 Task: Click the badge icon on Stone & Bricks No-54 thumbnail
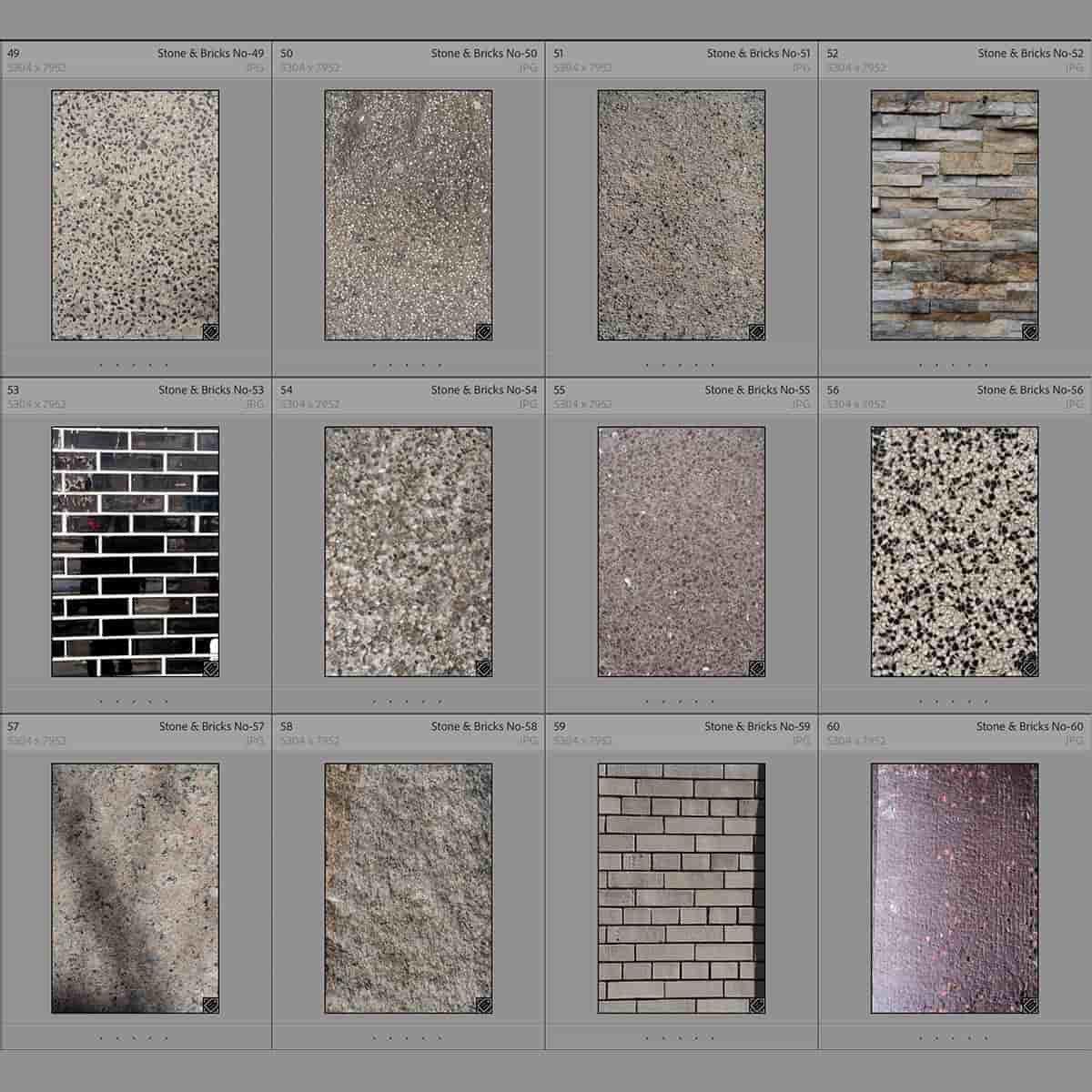coord(484,668)
